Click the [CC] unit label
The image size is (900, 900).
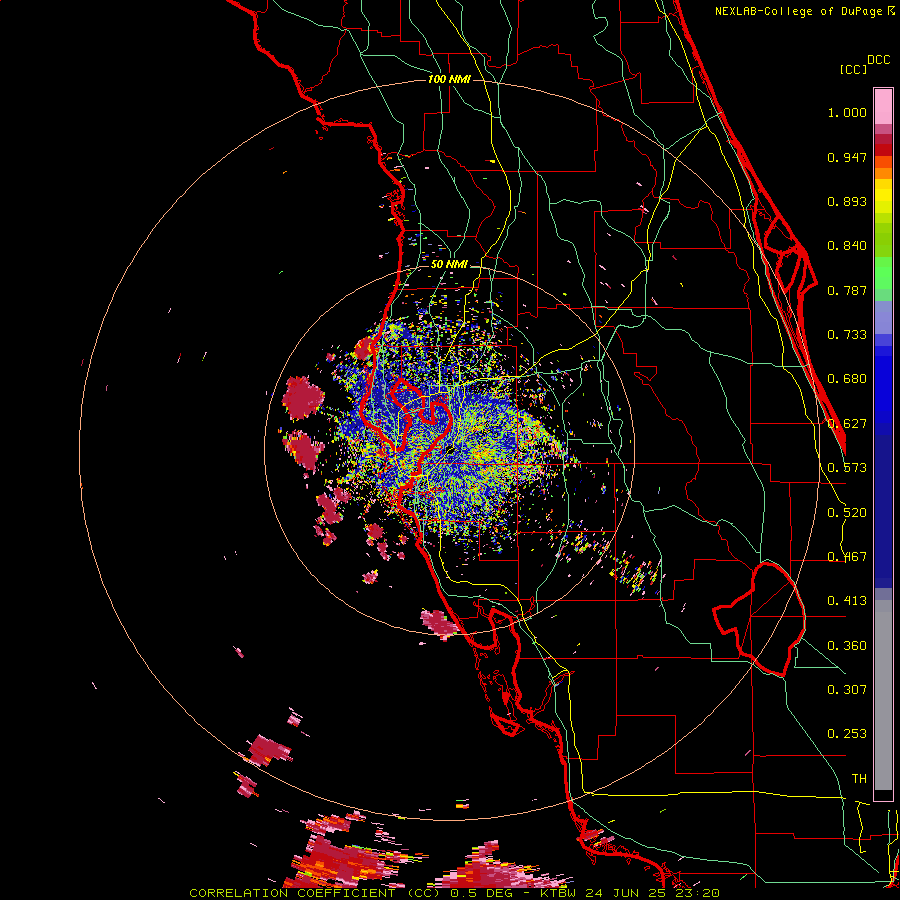(854, 69)
